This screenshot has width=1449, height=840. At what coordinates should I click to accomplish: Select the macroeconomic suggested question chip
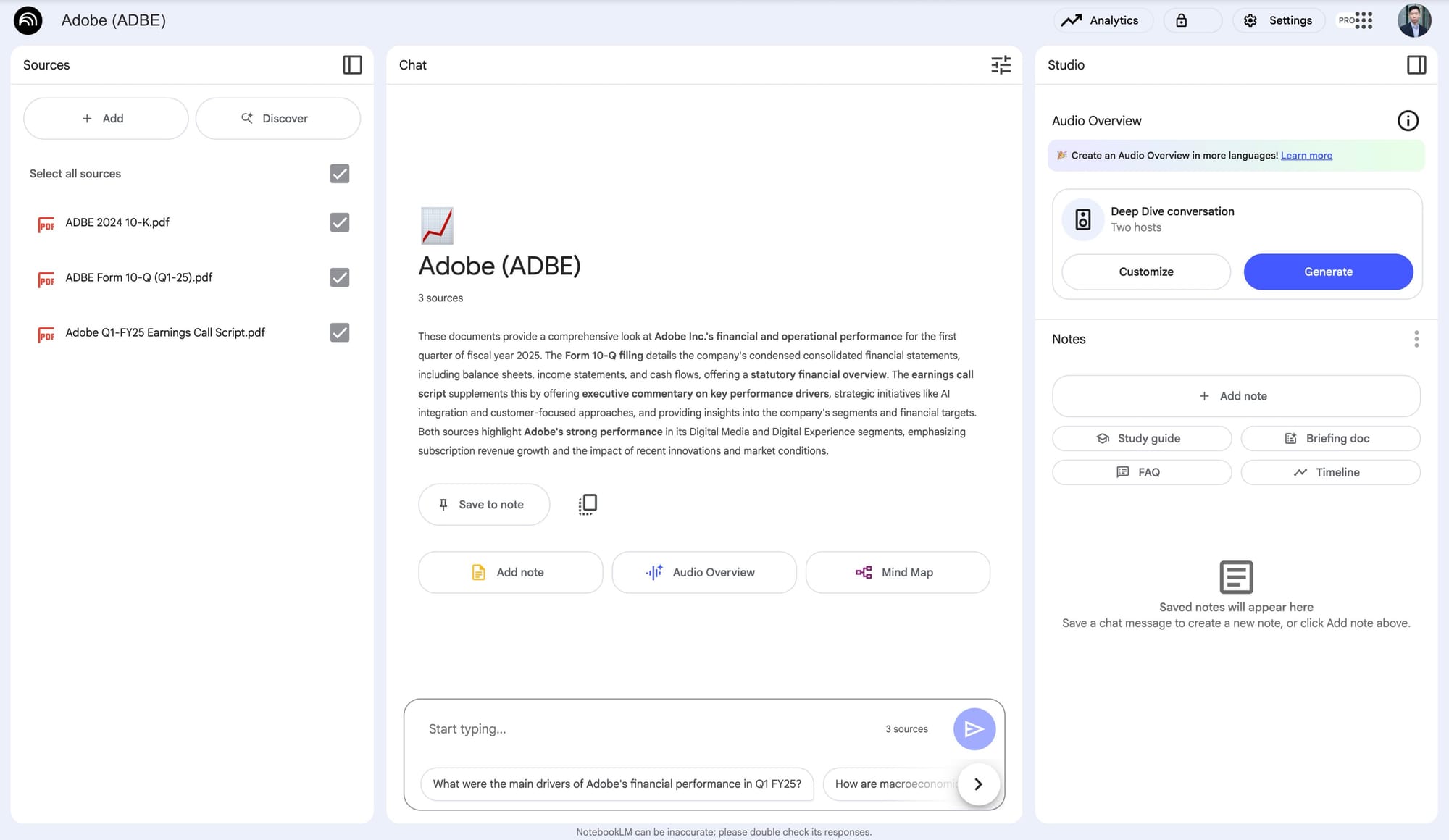coord(891,784)
